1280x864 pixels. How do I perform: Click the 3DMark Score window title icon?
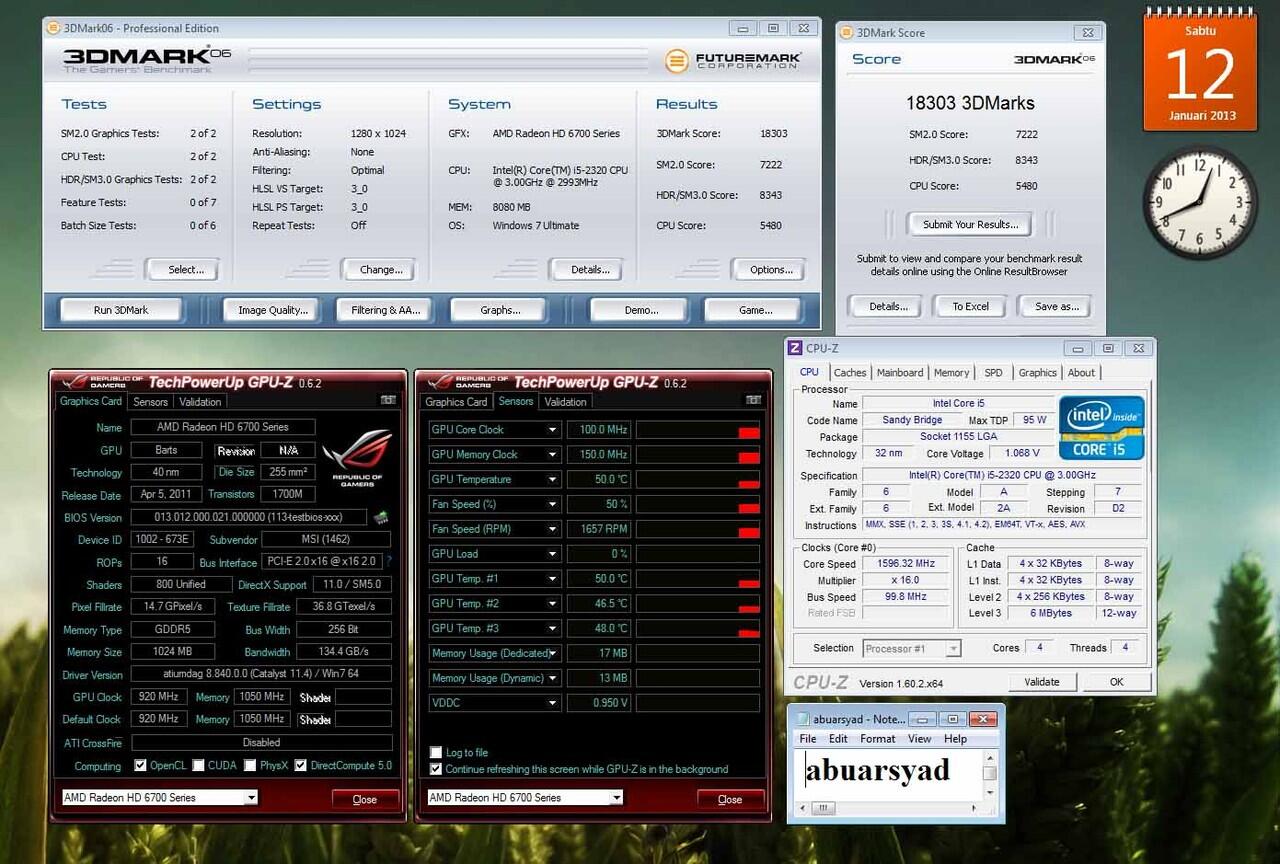click(847, 32)
